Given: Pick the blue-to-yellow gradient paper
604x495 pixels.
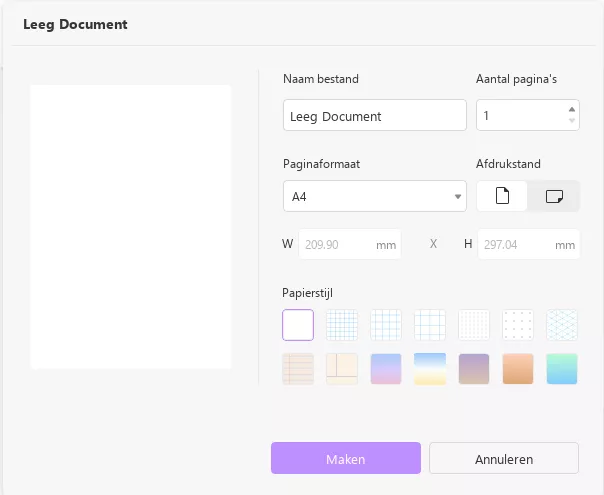Looking at the screenshot, I should [x=430, y=369].
